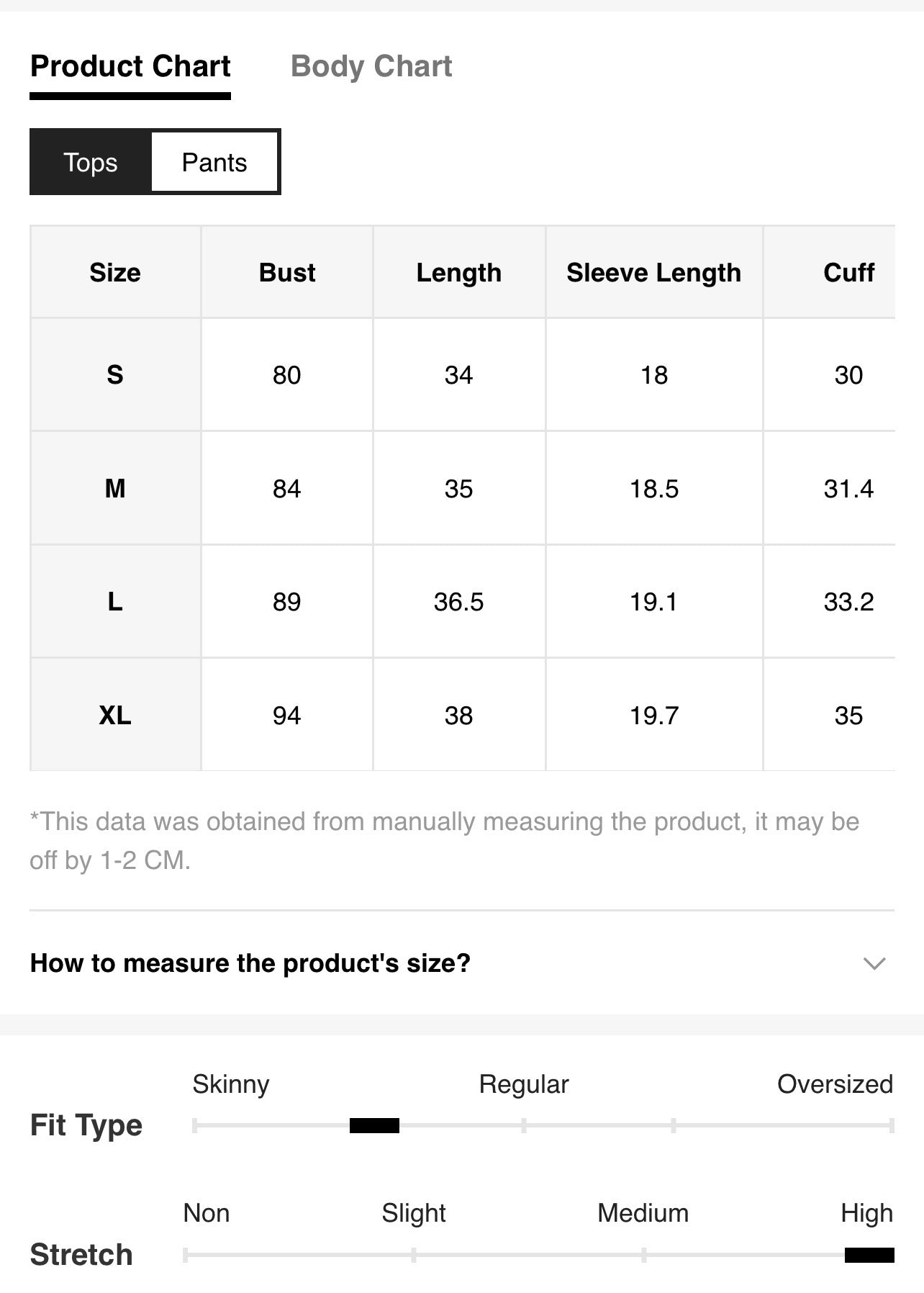Tap the Regular label on Fit Type

click(x=524, y=1083)
